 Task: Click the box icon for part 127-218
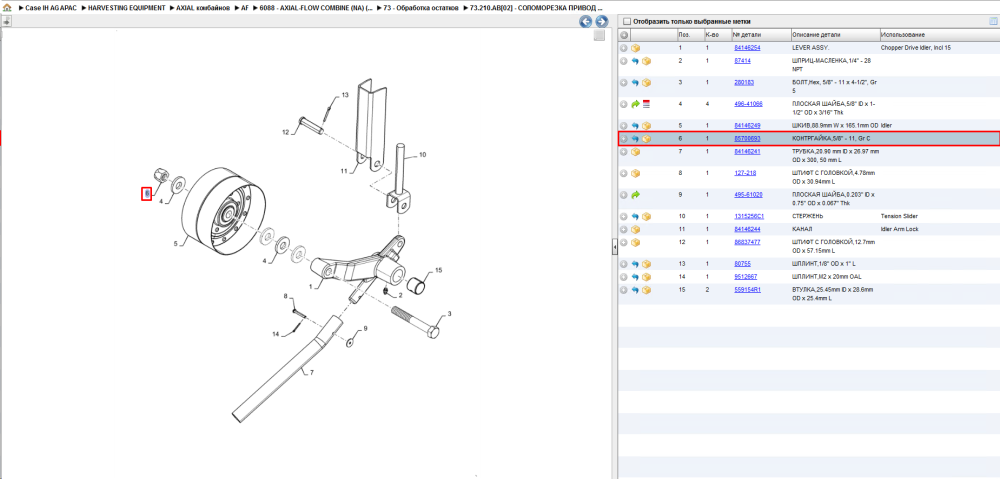point(635,173)
